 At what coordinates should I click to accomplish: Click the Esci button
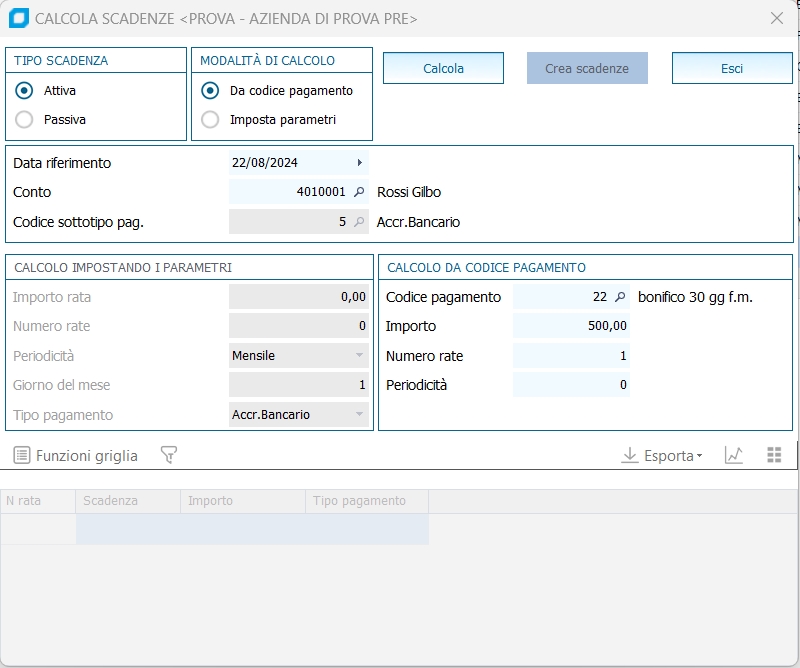coord(732,69)
